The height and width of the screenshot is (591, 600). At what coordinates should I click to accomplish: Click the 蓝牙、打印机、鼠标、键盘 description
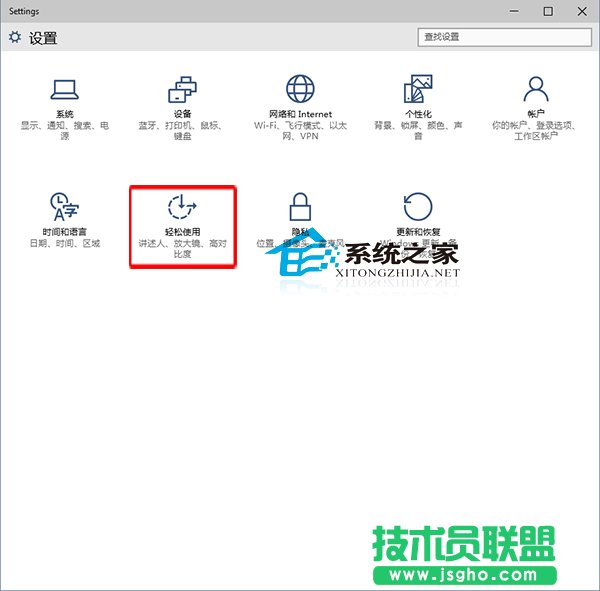pos(180,131)
